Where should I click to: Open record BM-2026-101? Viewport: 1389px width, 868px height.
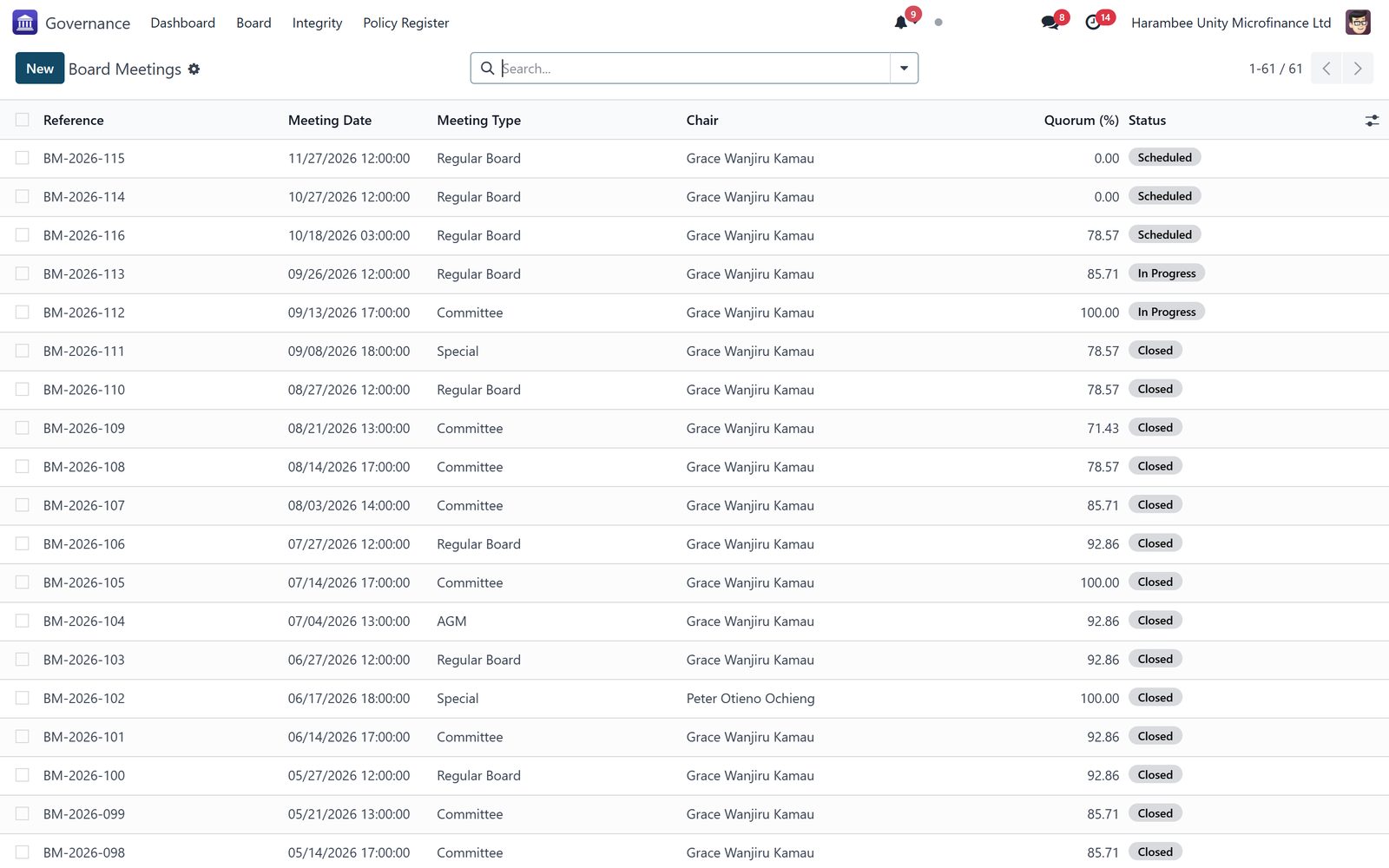click(84, 737)
